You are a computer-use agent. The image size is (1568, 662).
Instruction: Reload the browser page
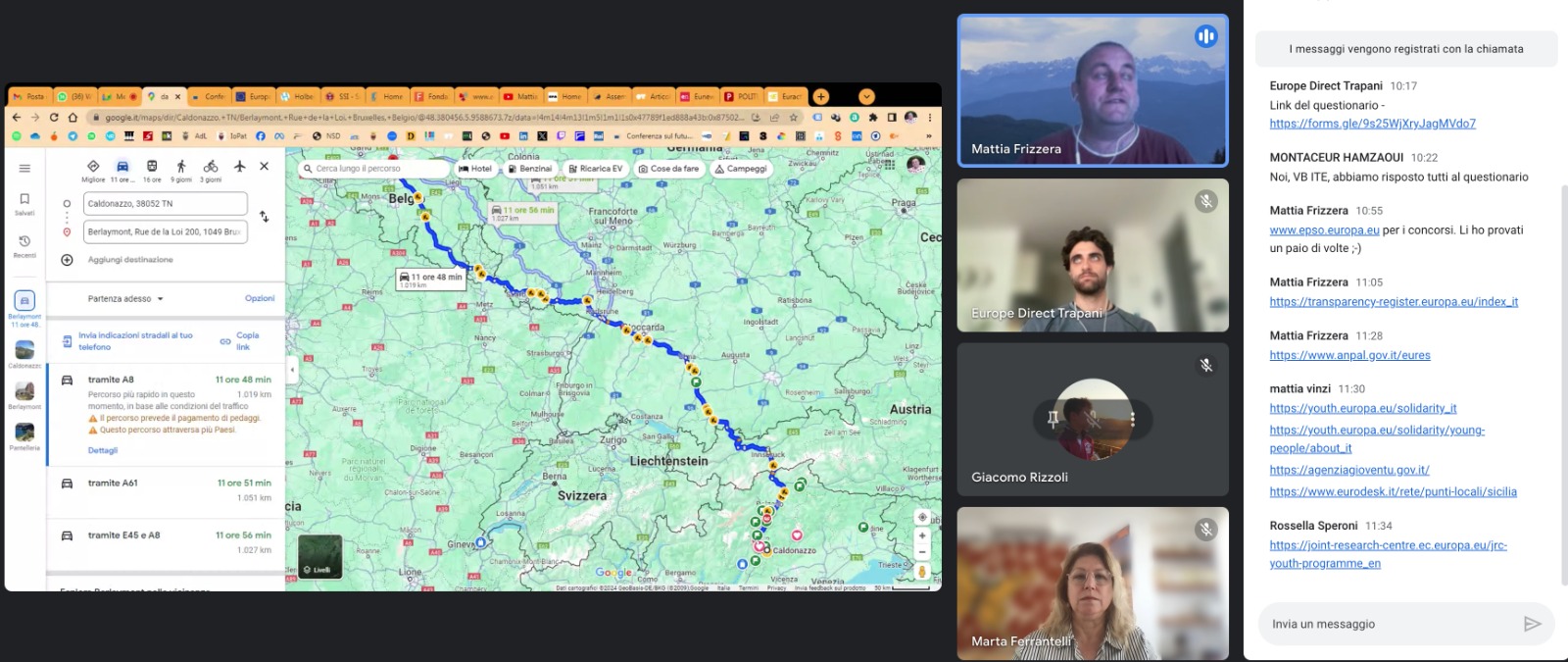pos(54,117)
